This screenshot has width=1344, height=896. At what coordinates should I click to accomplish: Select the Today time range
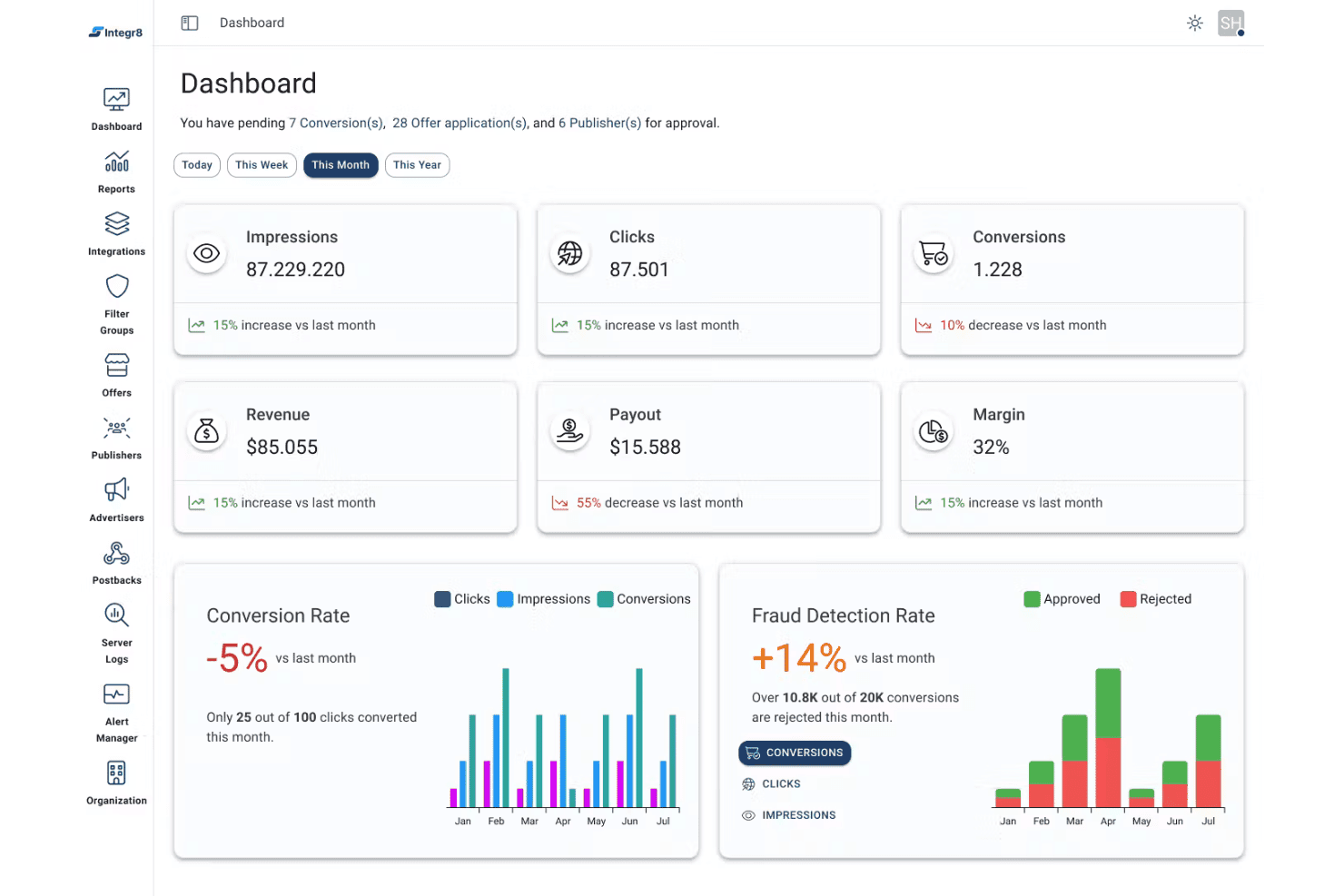pos(197,165)
